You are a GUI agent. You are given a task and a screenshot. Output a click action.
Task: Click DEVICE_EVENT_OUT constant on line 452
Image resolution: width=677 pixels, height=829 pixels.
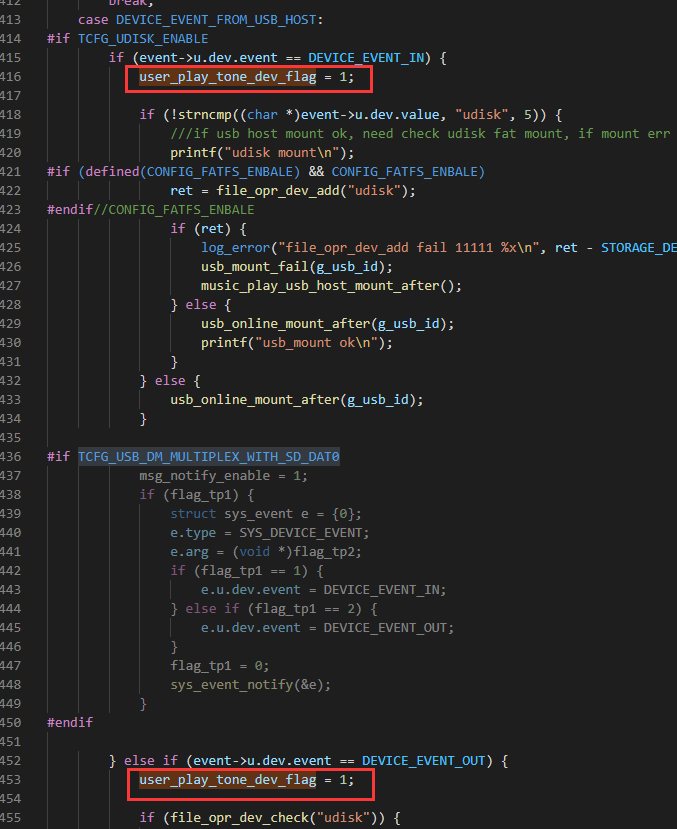tap(423, 761)
